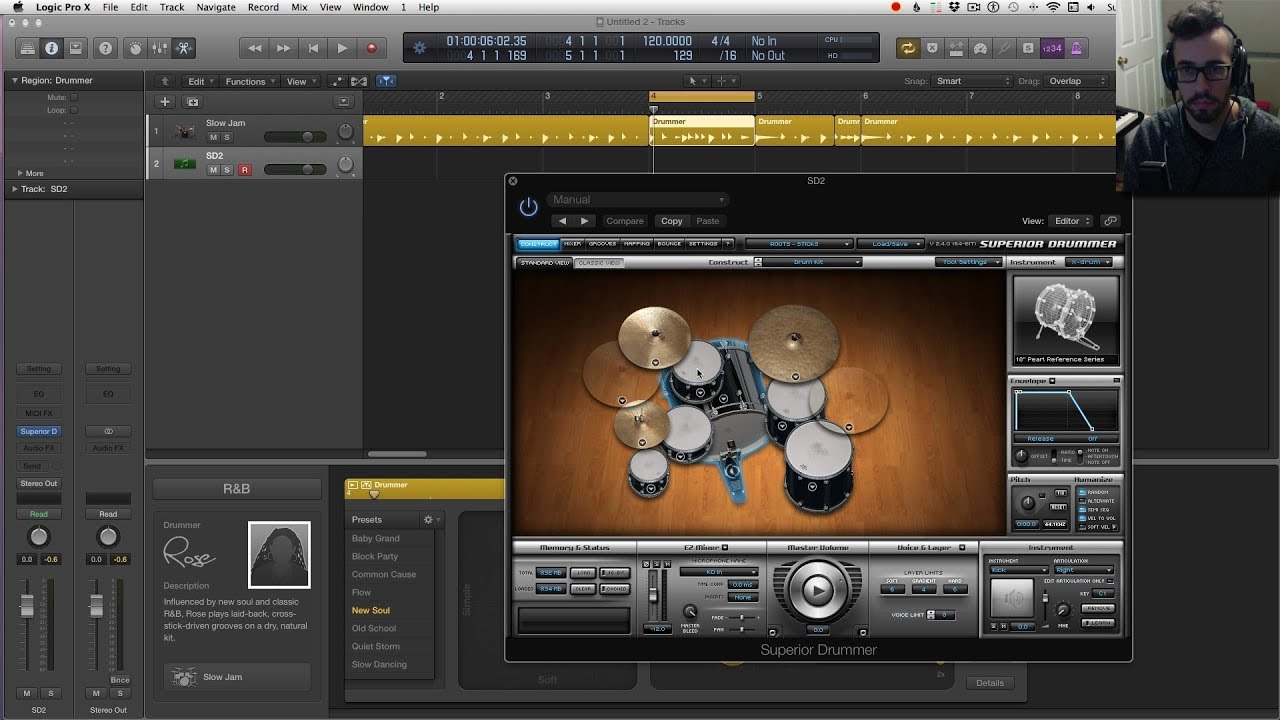Screen dimensions: 1280x720
Task: Open the Library panel icon
Action: point(27,48)
